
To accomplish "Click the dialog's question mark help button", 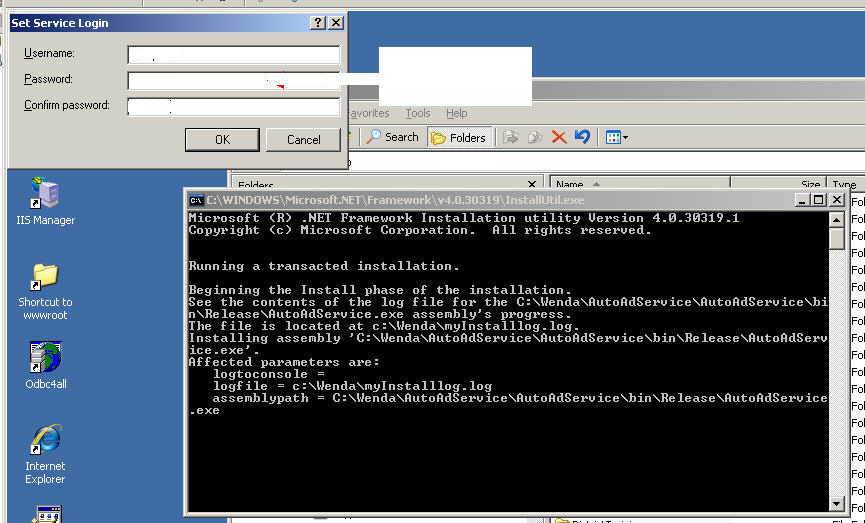I will coord(317,22).
